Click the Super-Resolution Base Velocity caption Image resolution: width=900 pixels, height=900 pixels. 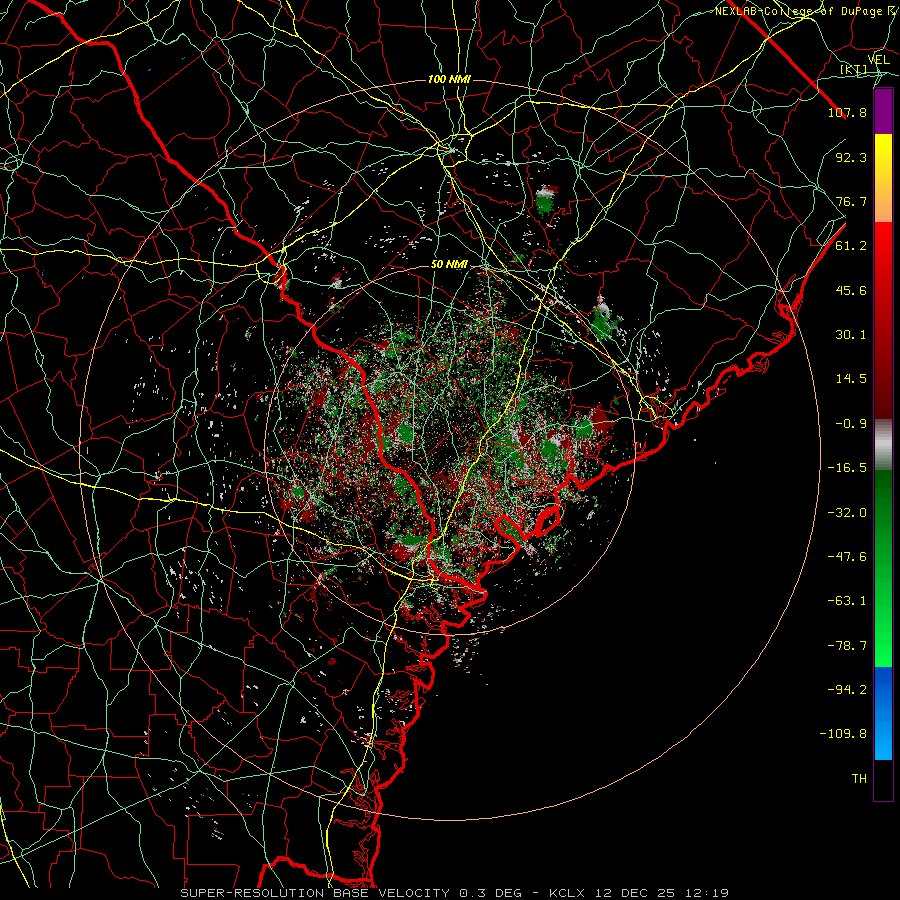(x=455, y=893)
